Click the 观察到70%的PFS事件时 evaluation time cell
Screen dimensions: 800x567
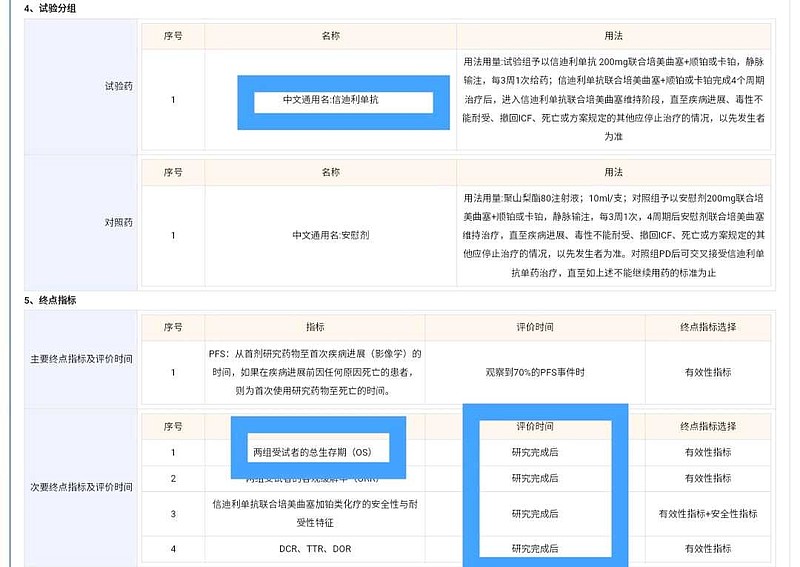[535, 372]
